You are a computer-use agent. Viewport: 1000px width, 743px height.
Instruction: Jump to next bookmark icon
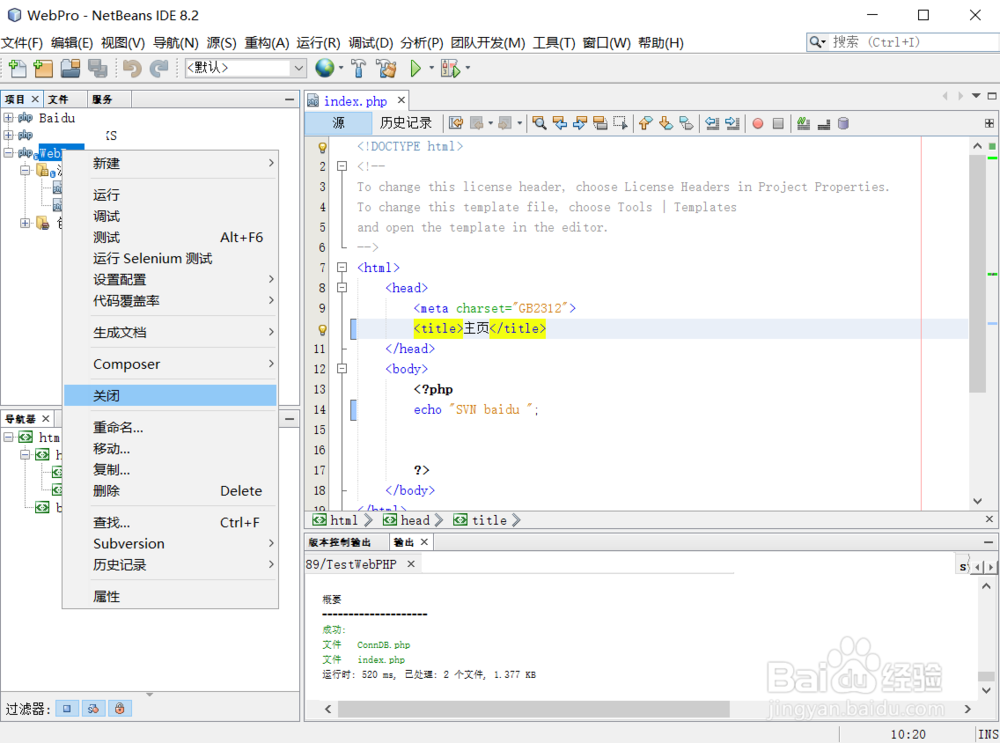(x=666, y=123)
